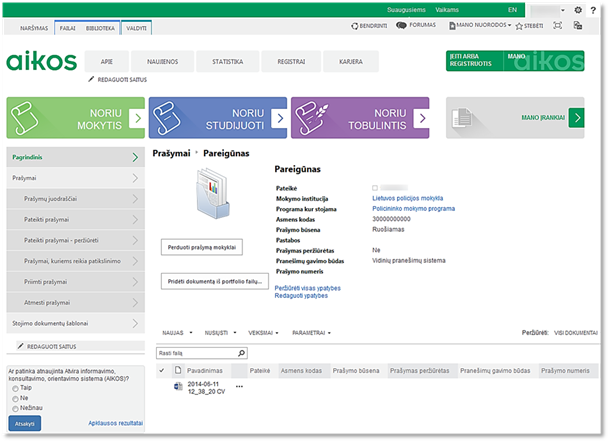609x442 pixels.
Task: Open the Valdyti ribbon tab
Action: (x=136, y=28)
